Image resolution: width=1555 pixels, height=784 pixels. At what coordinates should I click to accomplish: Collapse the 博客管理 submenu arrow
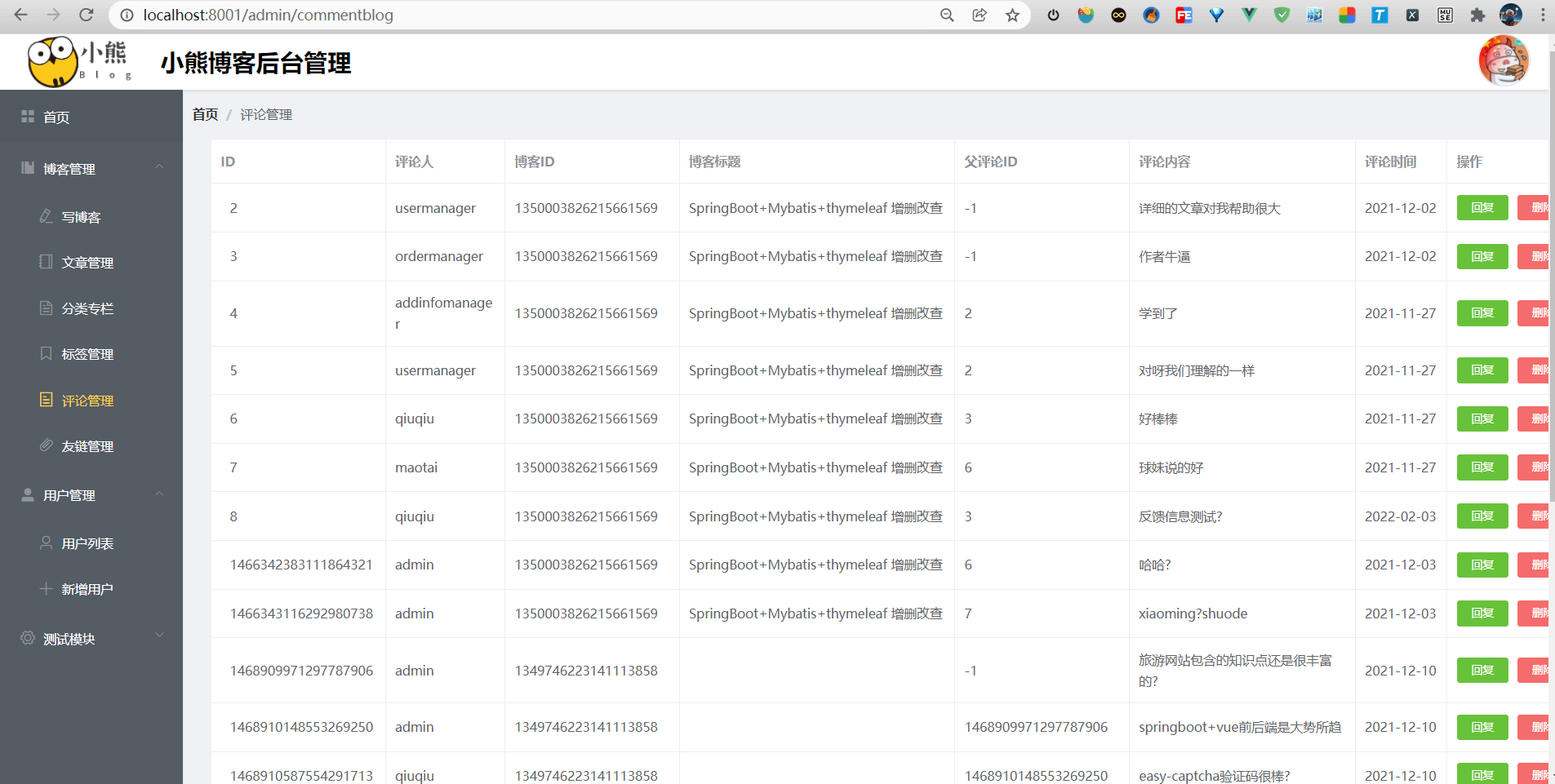tap(159, 167)
